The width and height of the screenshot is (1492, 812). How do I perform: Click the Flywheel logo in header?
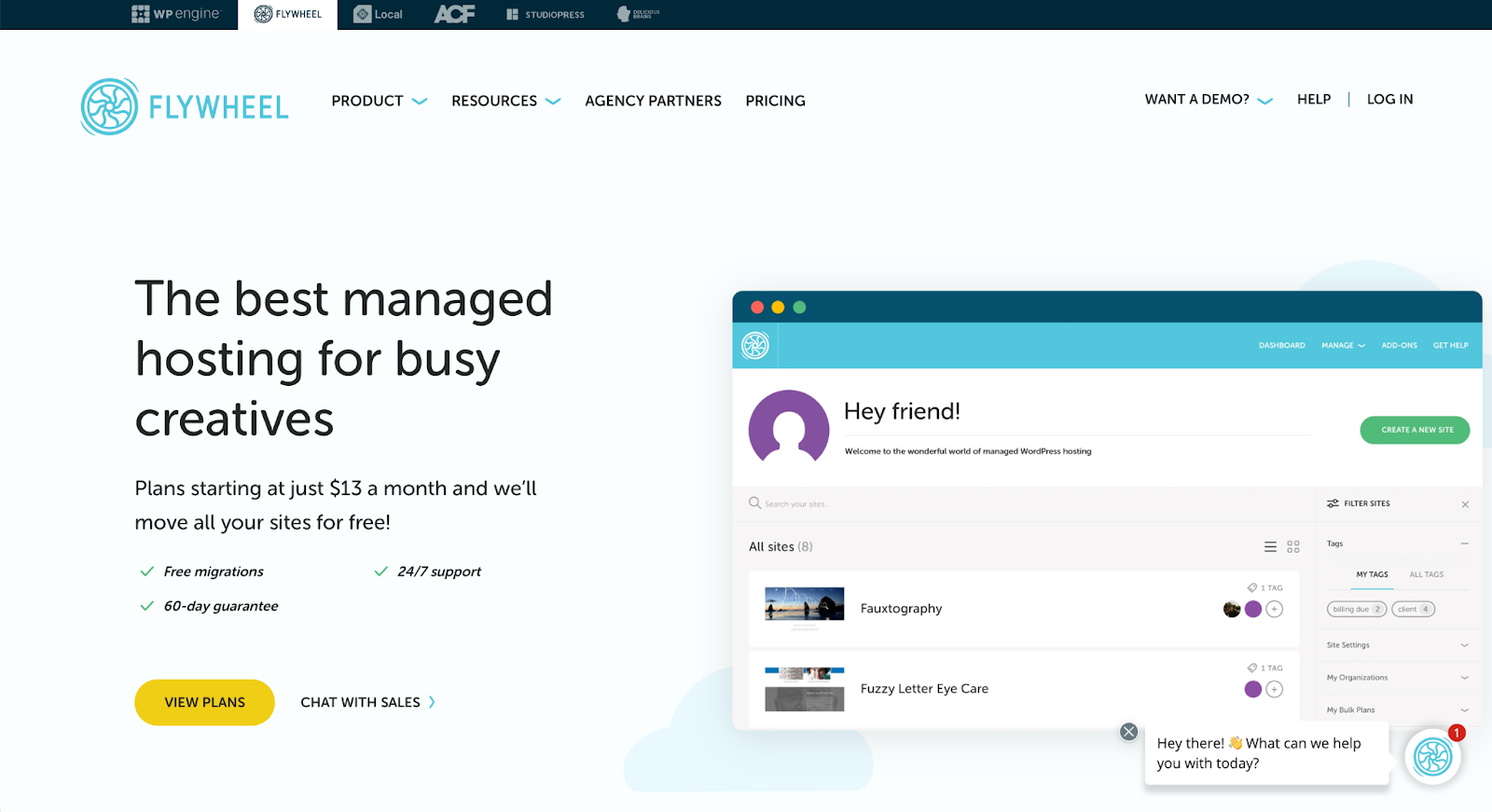(185, 106)
